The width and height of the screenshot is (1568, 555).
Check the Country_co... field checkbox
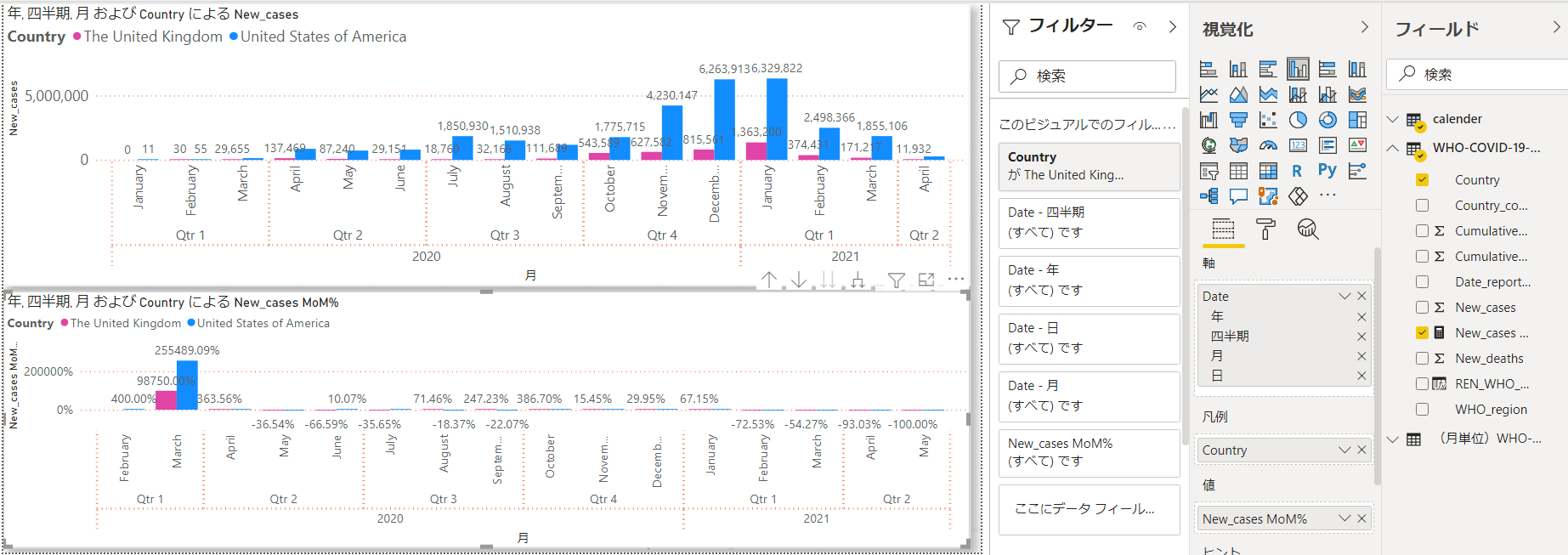1422,205
